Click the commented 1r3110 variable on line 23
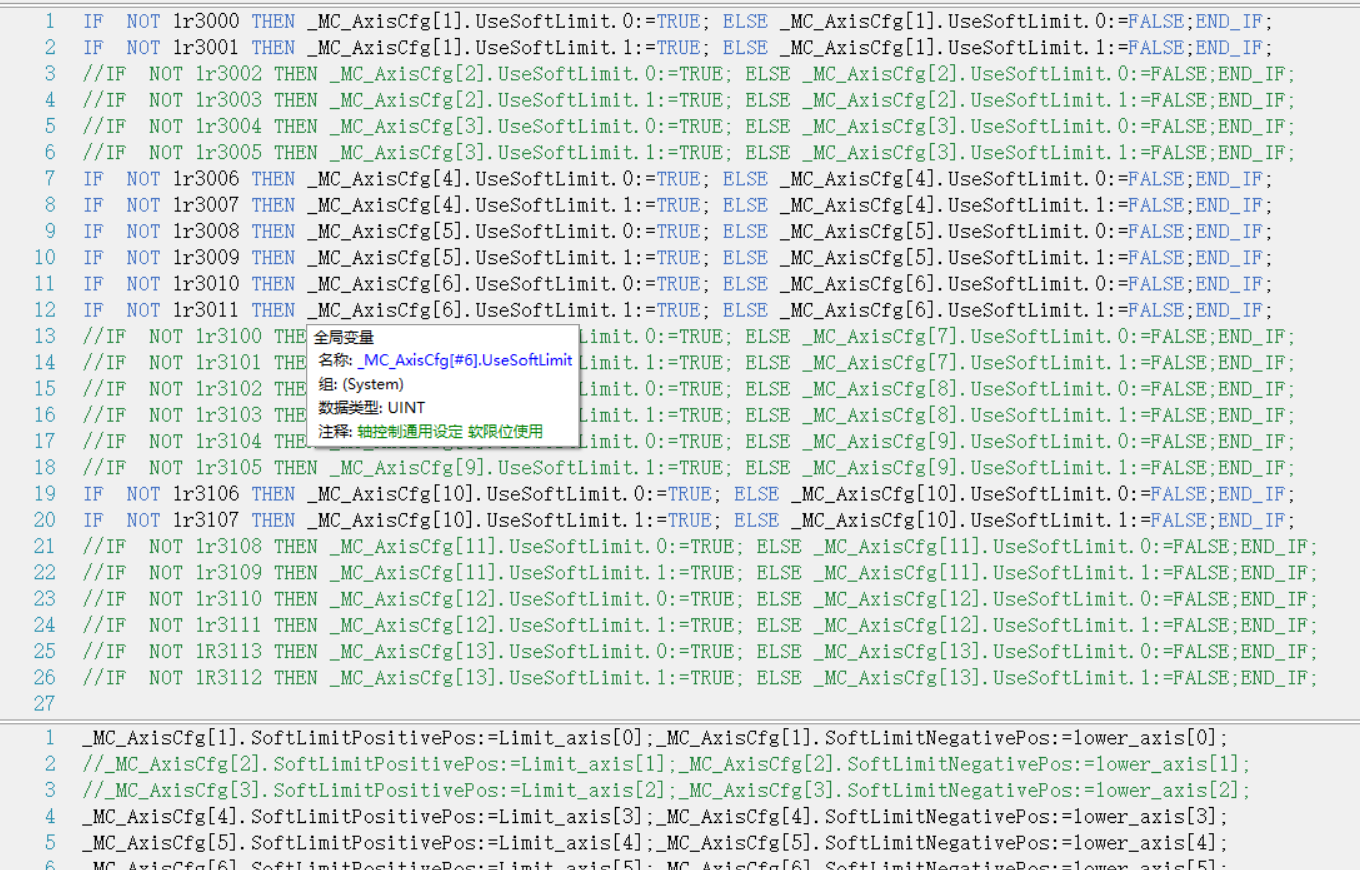1360x870 pixels. coord(228,599)
